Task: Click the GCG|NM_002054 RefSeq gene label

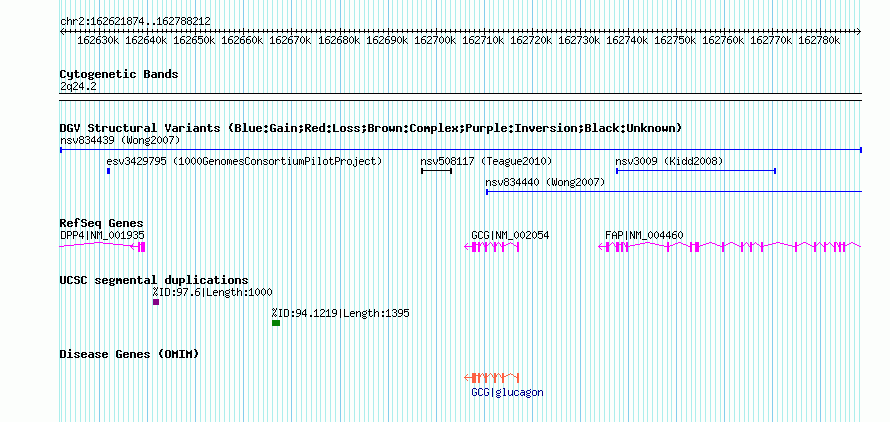Action: click(510, 235)
